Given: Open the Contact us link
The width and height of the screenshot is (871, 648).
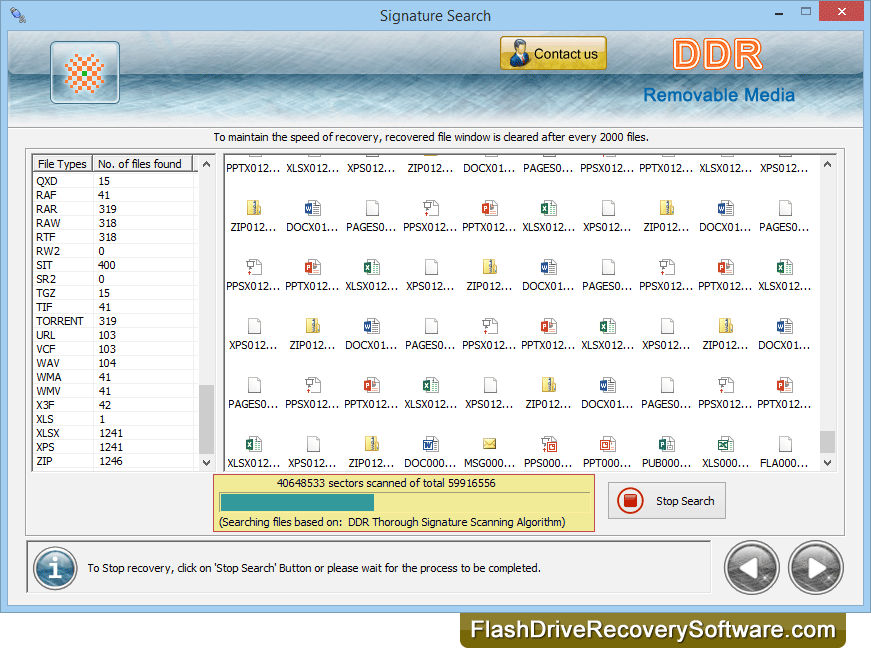Looking at the screenshot, I should 553,54.
